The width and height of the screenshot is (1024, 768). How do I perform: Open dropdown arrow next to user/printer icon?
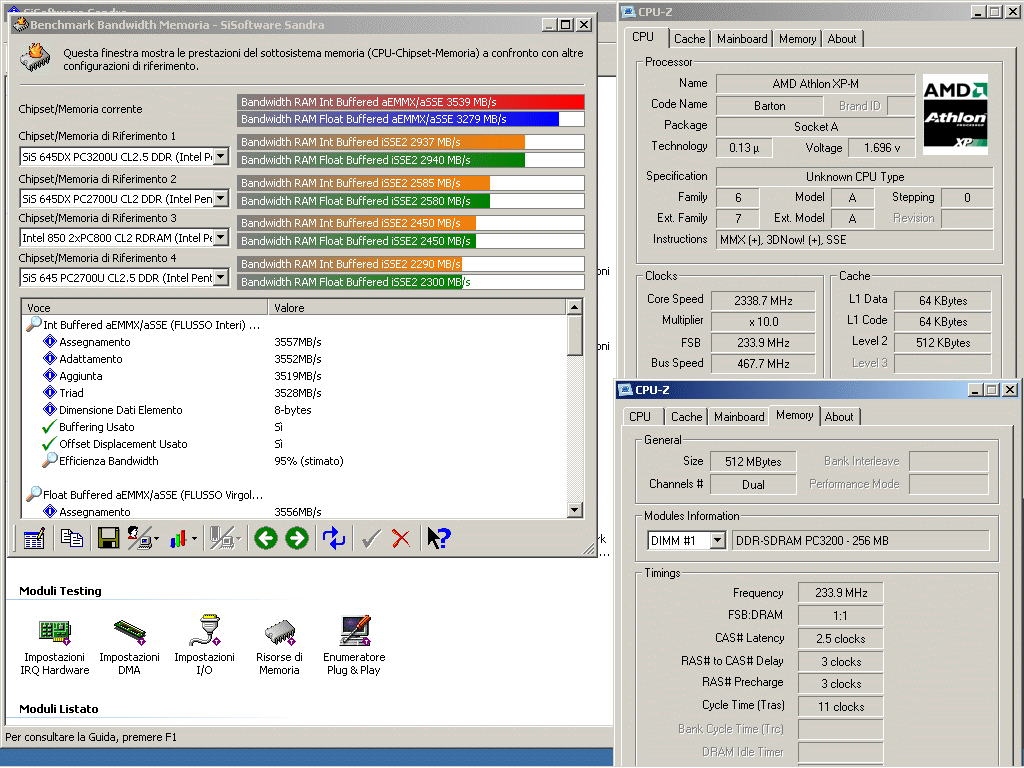[157, 539]
